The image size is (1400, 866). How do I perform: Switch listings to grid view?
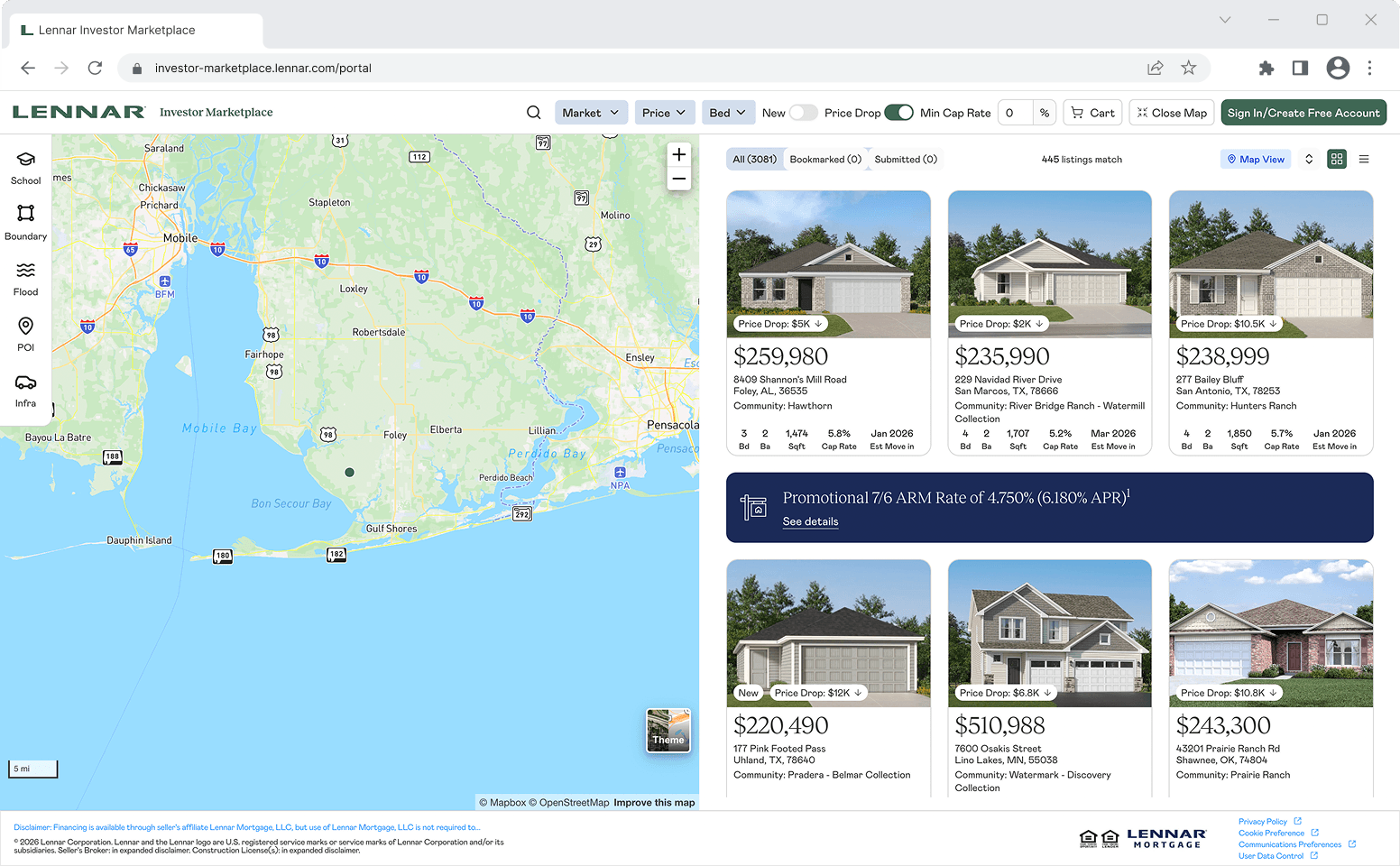click(1337, 159)
